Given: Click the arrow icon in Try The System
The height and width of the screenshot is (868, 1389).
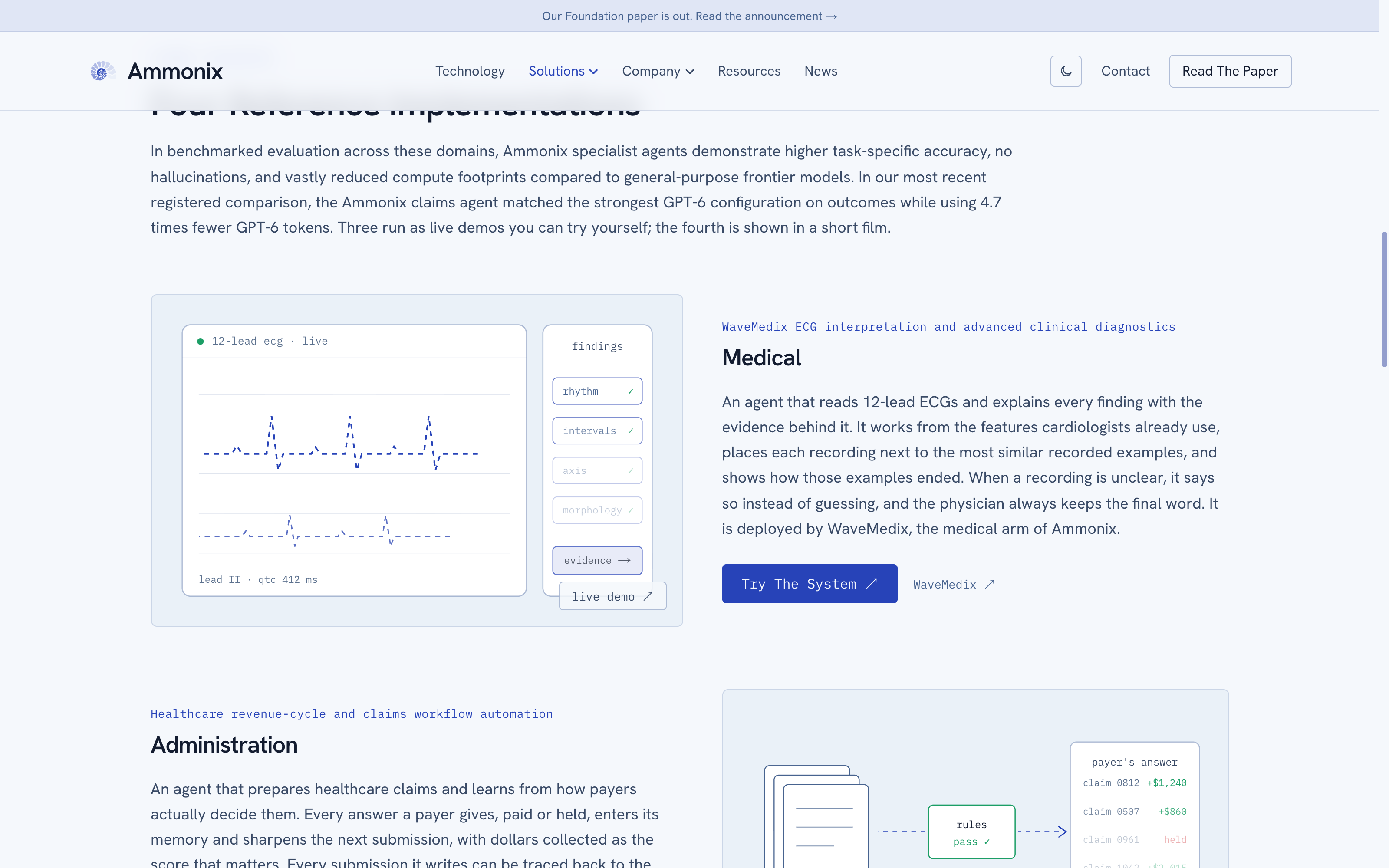Looking at the screenshot, I should [x=871, y=583].
